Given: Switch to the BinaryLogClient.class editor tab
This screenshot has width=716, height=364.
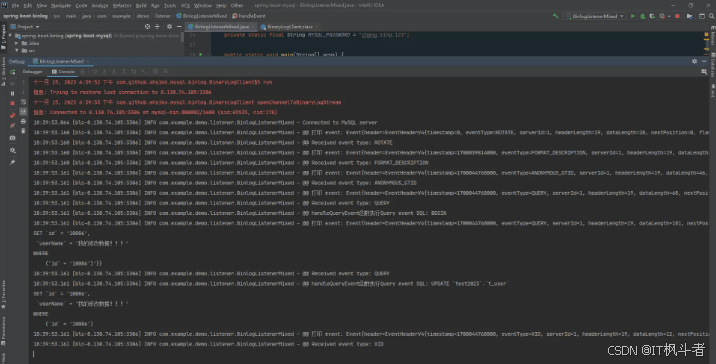Looking at the screenshot, I should pos(289,27).
